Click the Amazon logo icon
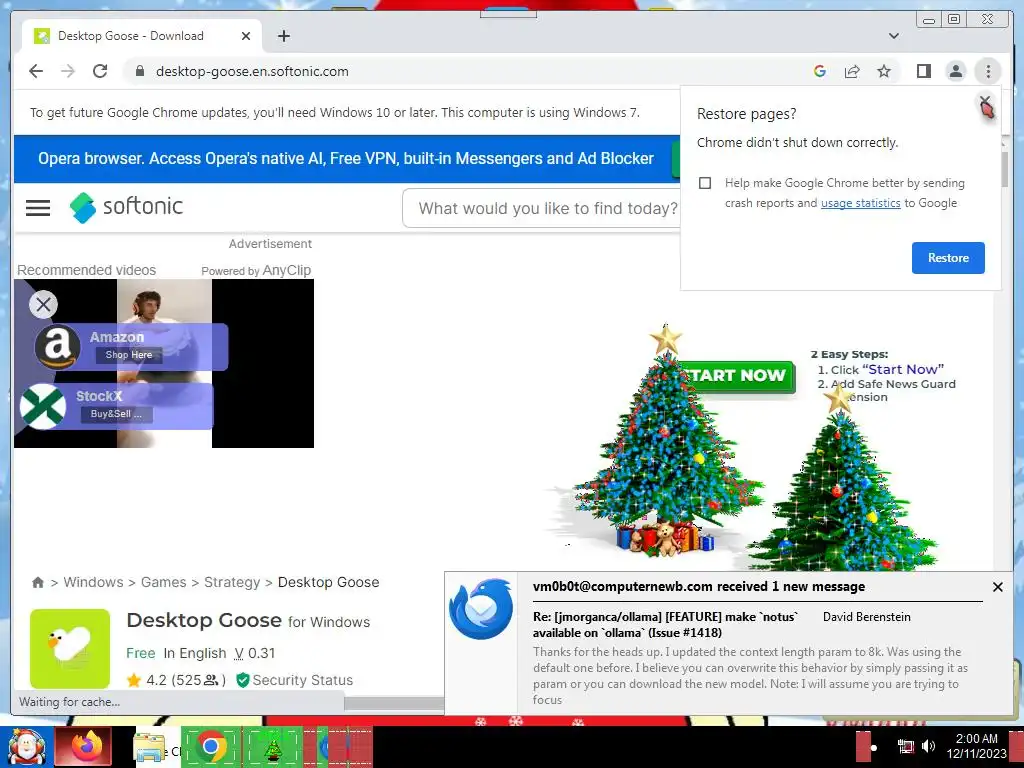Viewport: 1024px width, 768px height. 57,347
